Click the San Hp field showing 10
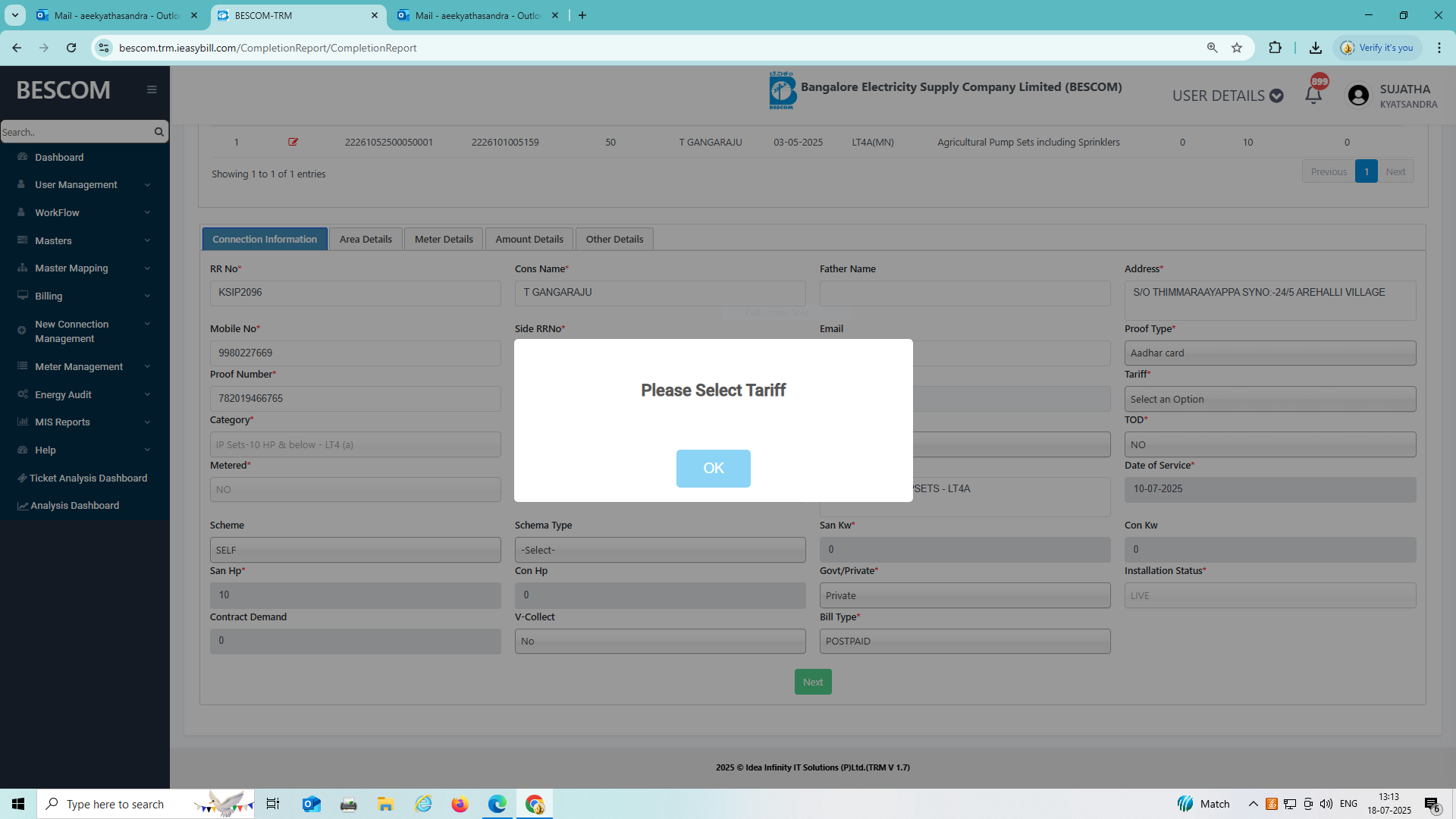Screen dimensions: 1456x819 pos(356,595)
